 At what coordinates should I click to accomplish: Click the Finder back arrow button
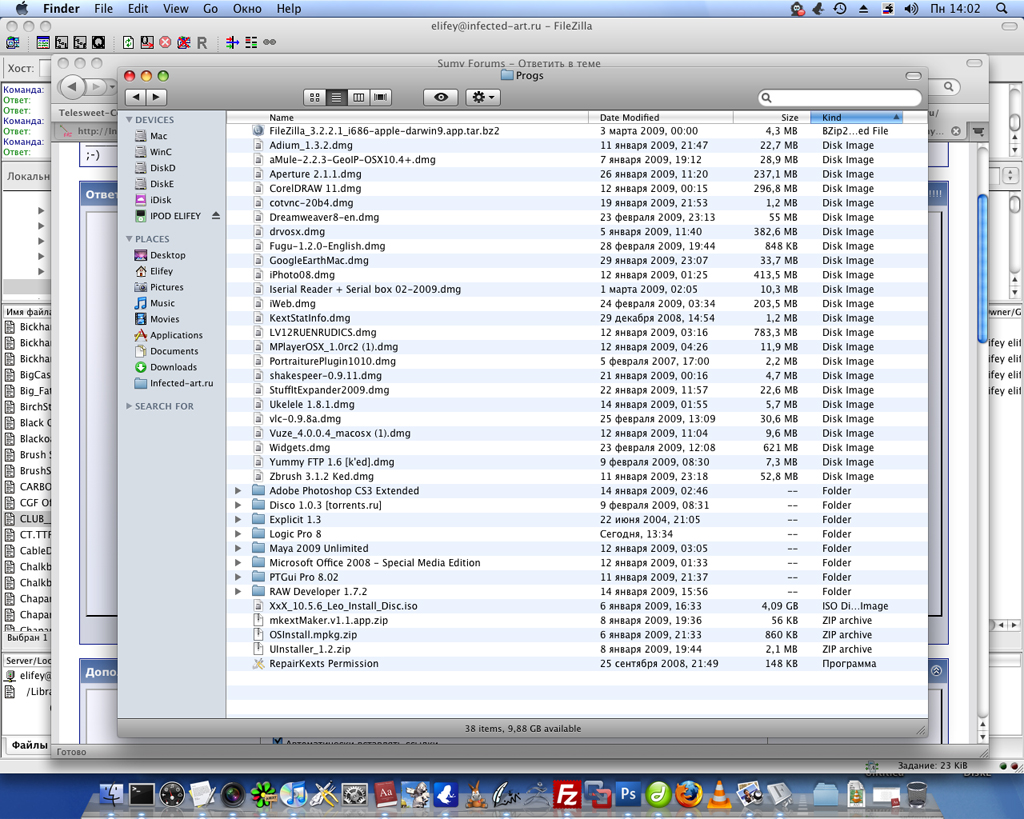[135, 97]
